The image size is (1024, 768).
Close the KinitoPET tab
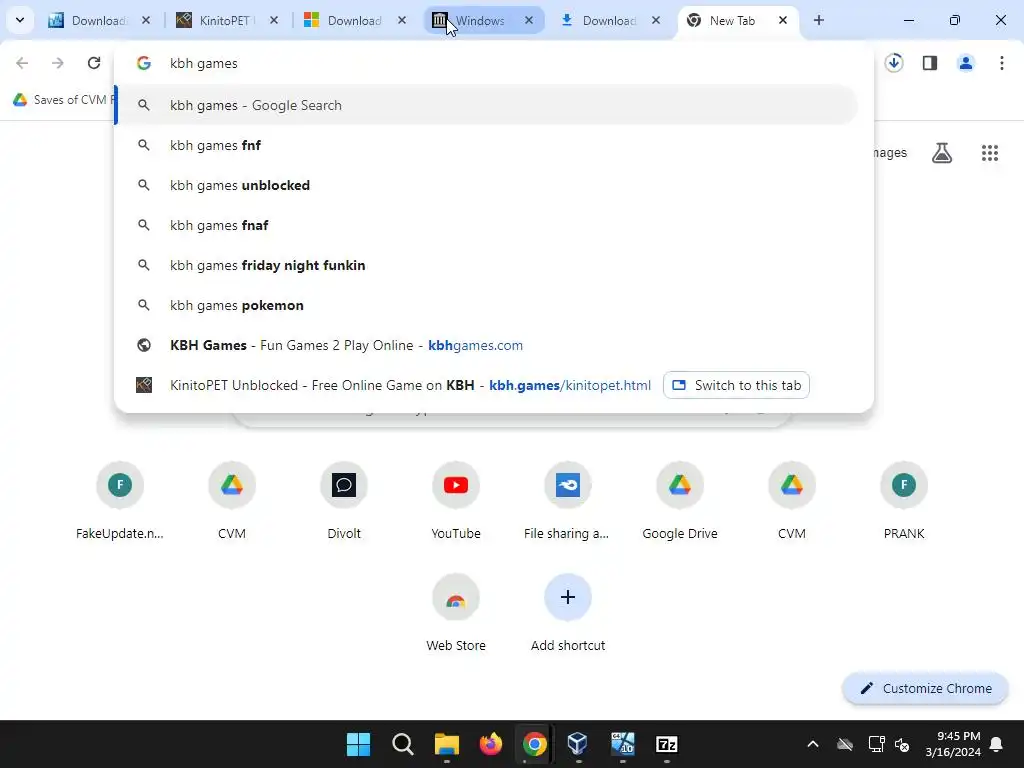coord(274,20)
